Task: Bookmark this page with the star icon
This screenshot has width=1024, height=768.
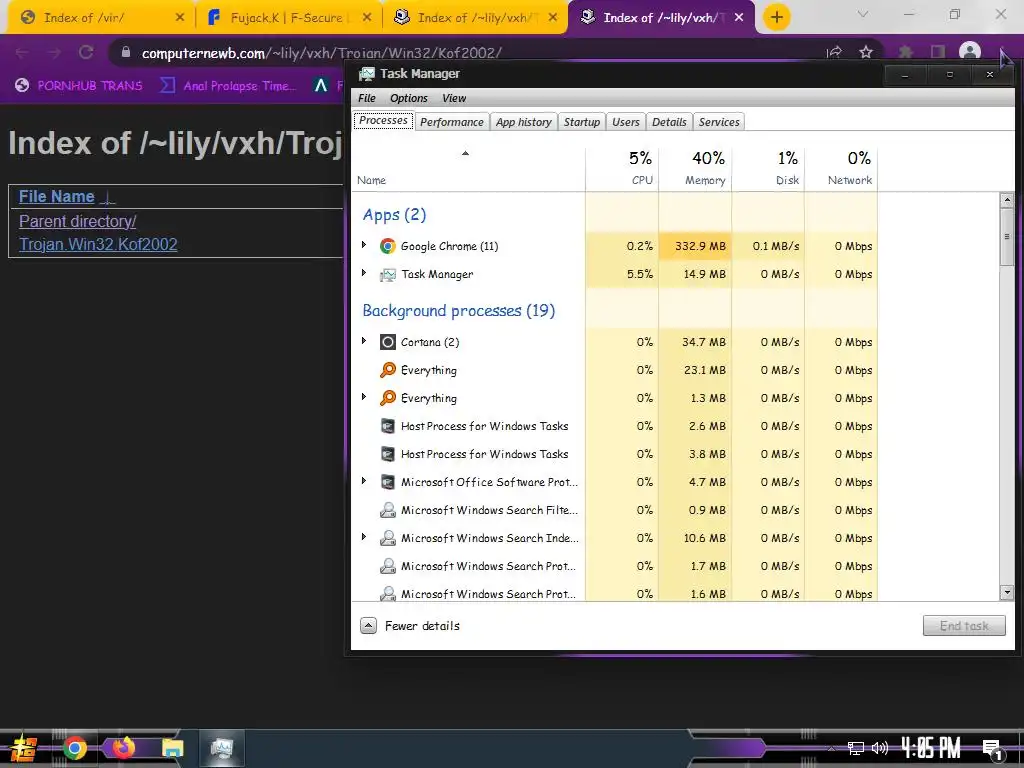Action: pos(866,52)
